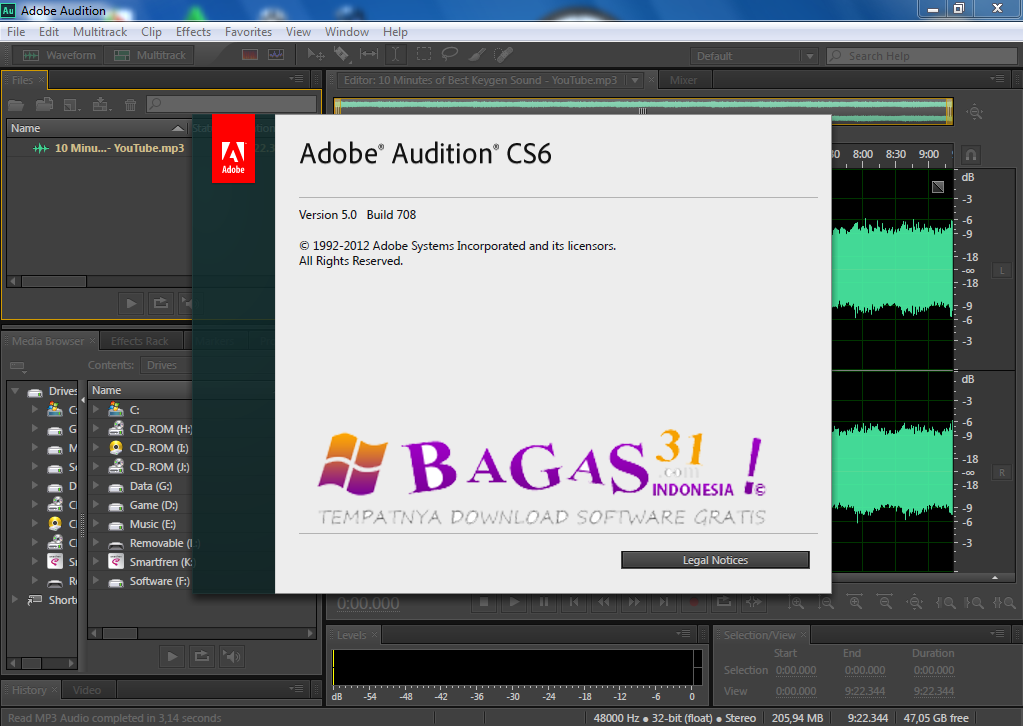Viewport: 1023px width, 726px height.
Task: Click the Zoom Navigator icon beside overview
Action: [x=975, y=112]
